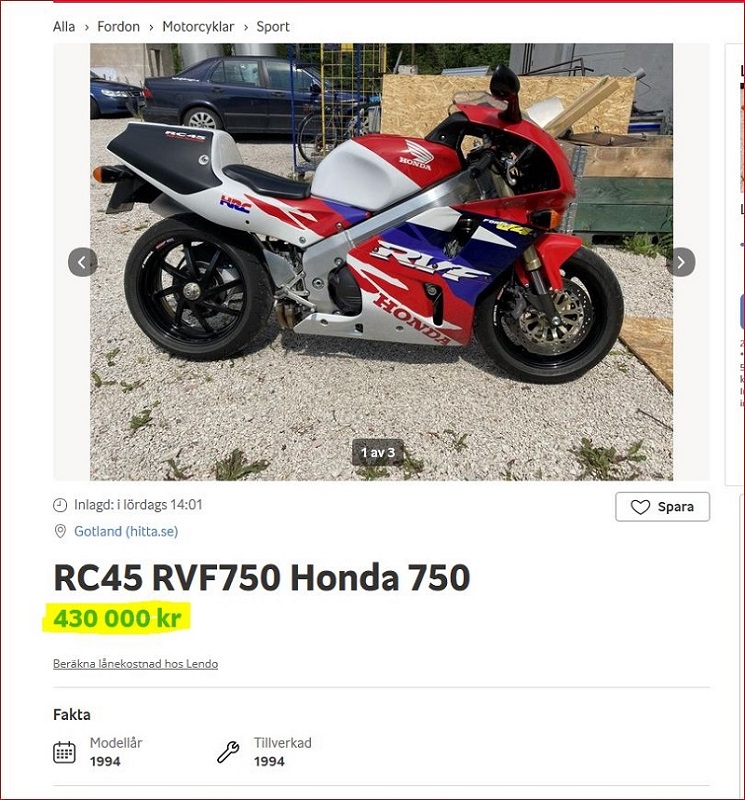
Task: Click the highlighted 430 000 kr price
Action: 117,618
